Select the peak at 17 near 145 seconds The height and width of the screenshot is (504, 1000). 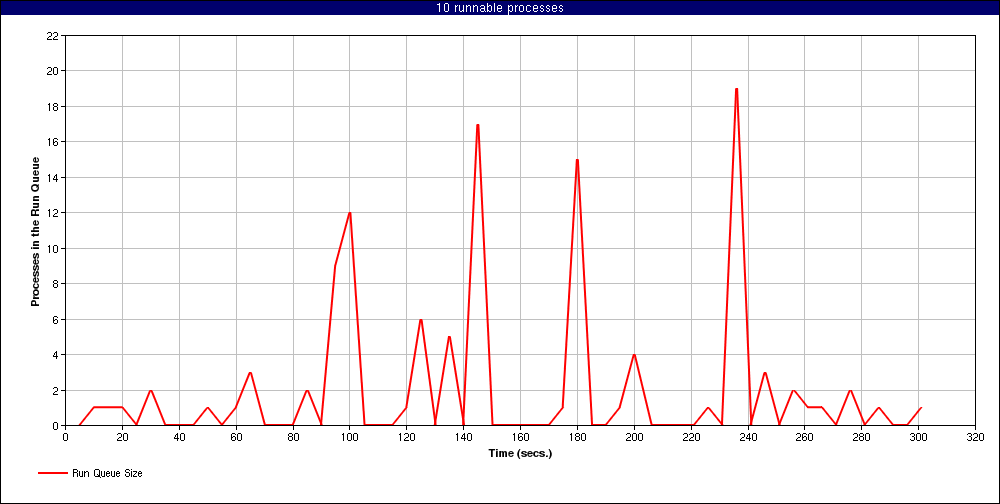(x=478, y=124)
